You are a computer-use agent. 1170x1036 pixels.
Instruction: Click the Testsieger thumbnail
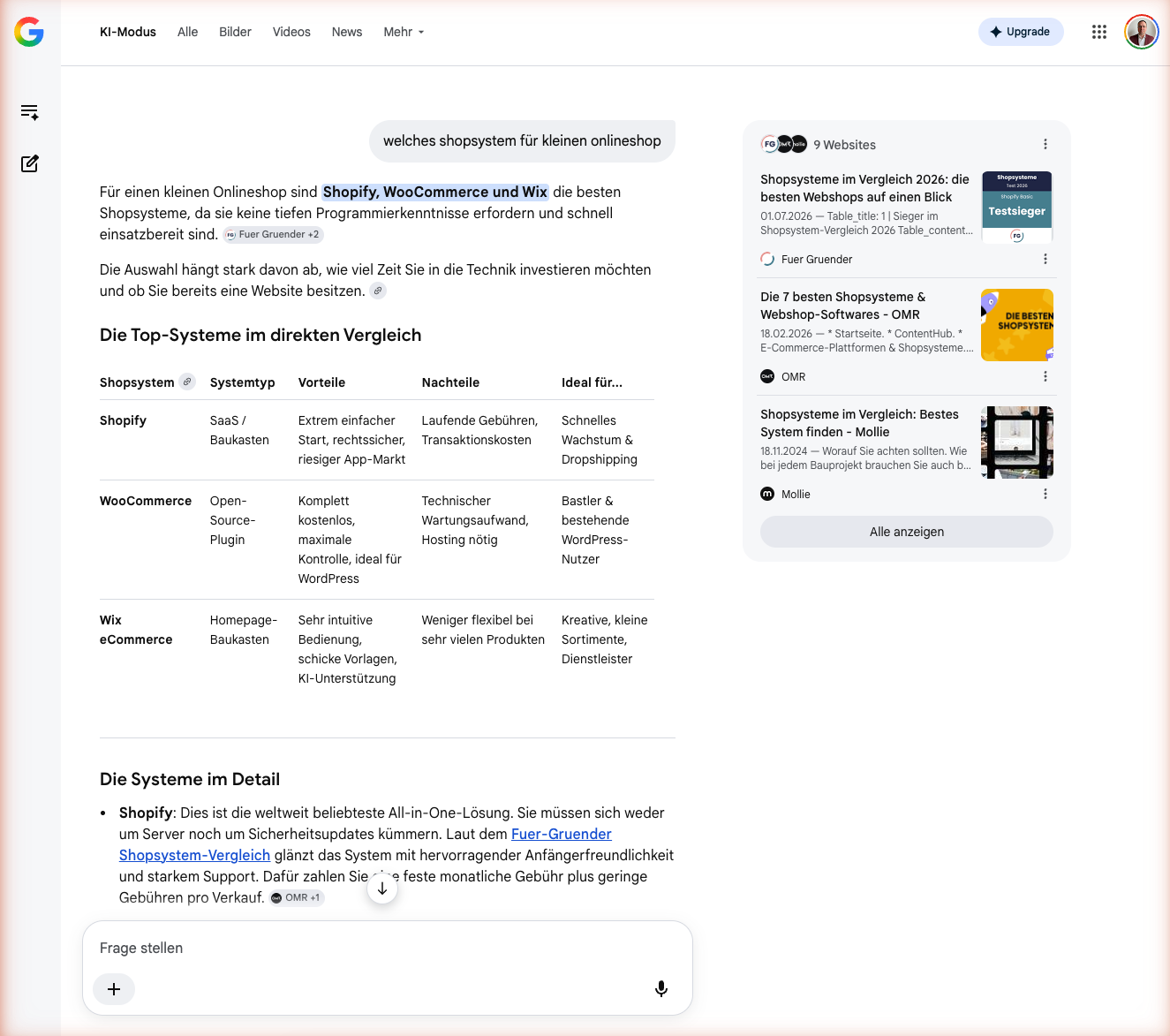click(1017, 208)
